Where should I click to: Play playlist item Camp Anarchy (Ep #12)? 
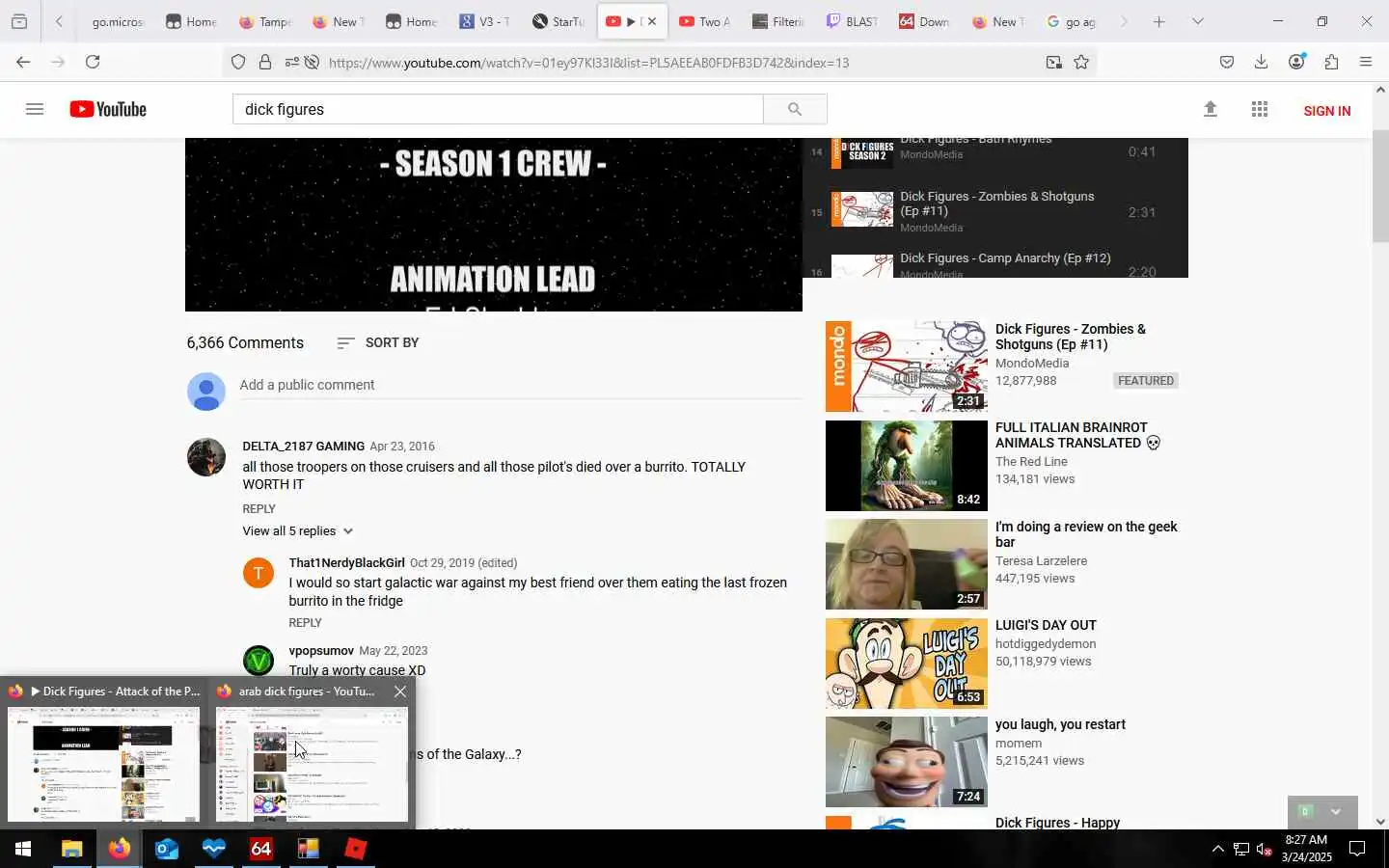pyautogui.click(x=995, y=262)
